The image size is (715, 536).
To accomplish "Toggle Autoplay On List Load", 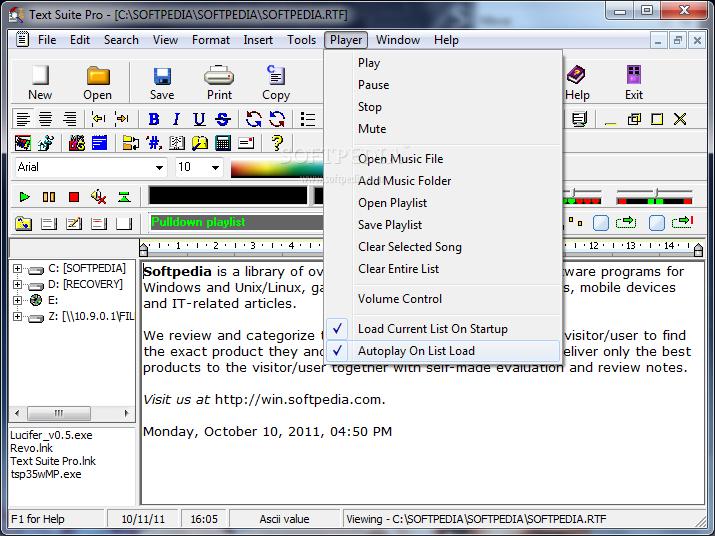I will click(x=443, y=351).
